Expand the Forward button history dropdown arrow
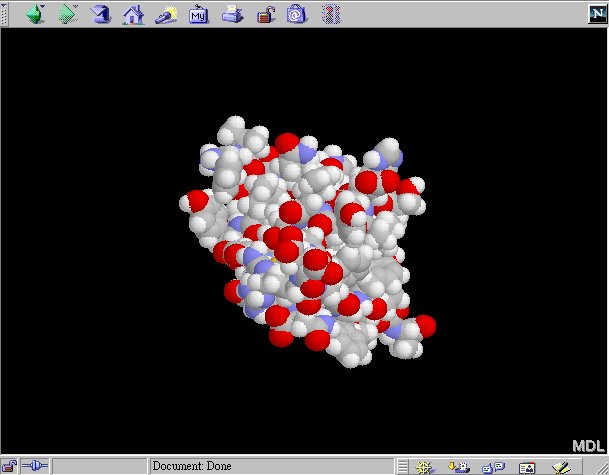The height and width of the screenshot is (475, 609). [x=75, y=7]
